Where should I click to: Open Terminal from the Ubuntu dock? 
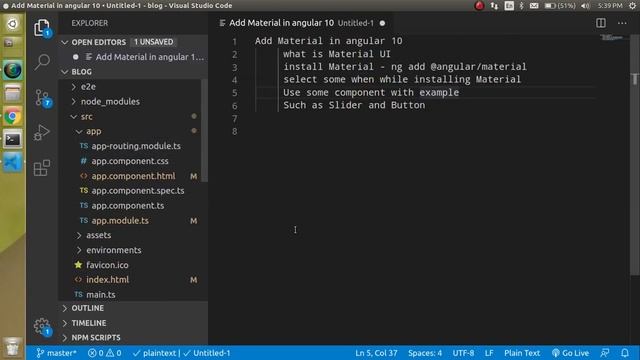click(x=12, y=140)
